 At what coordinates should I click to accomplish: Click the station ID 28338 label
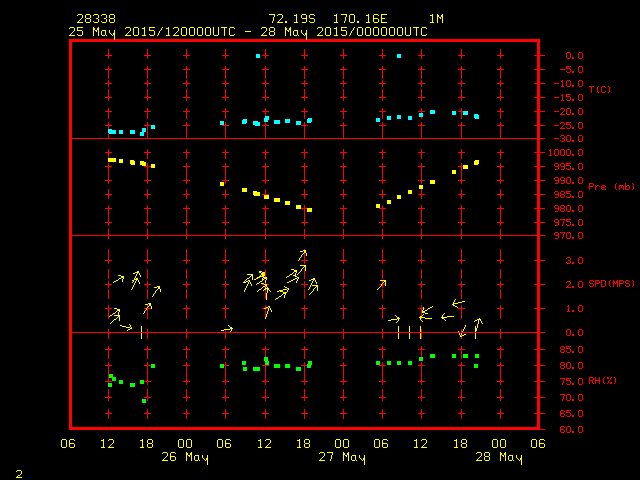95,19
